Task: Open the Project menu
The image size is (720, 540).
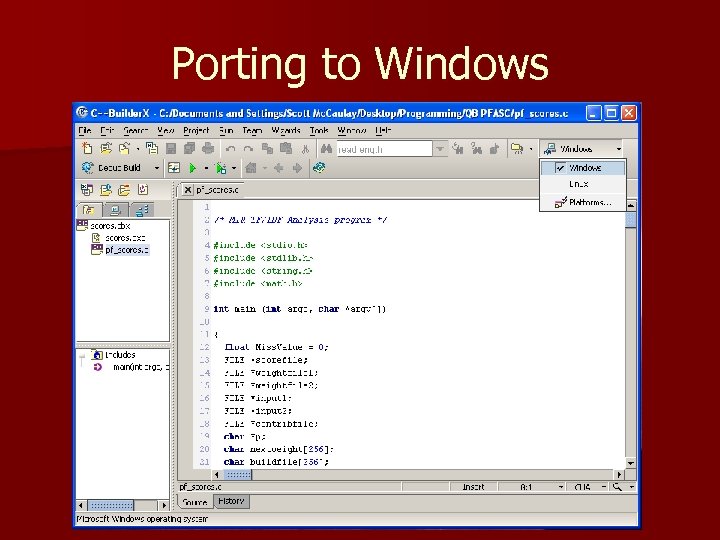Action: 196,131
